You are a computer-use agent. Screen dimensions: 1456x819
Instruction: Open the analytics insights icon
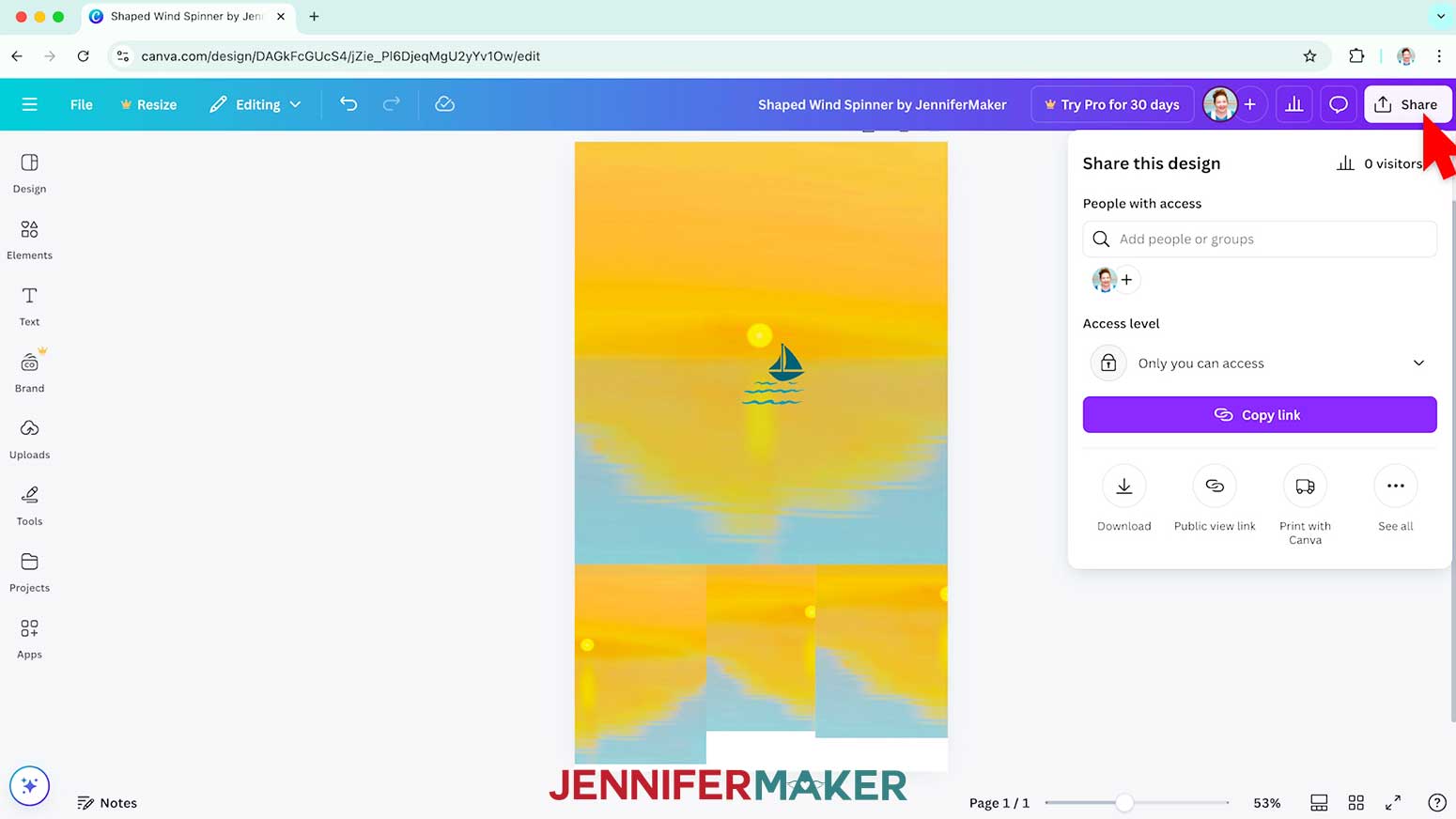click(1294, 104)
